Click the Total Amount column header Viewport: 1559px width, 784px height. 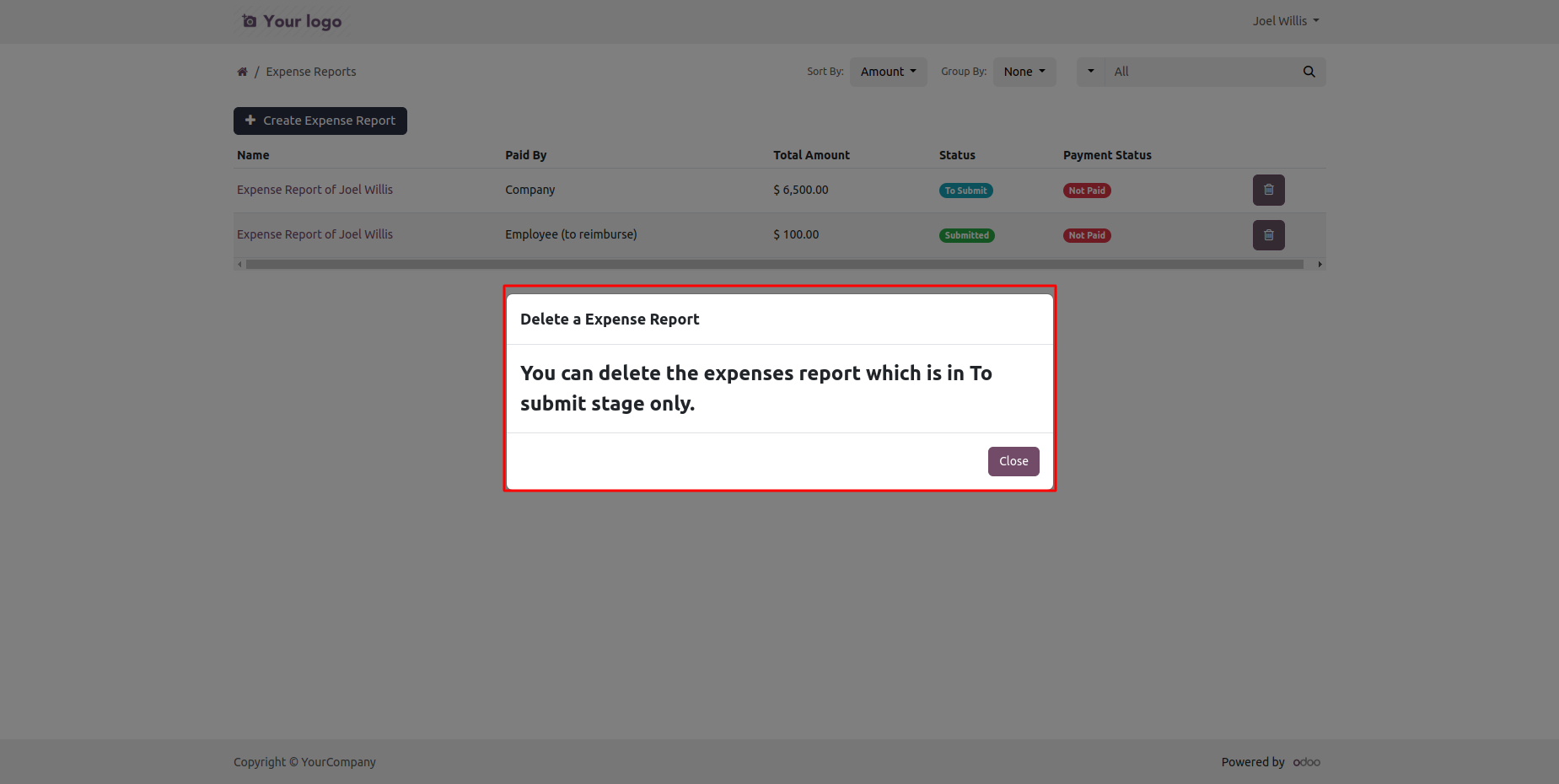tap(811, 155)
